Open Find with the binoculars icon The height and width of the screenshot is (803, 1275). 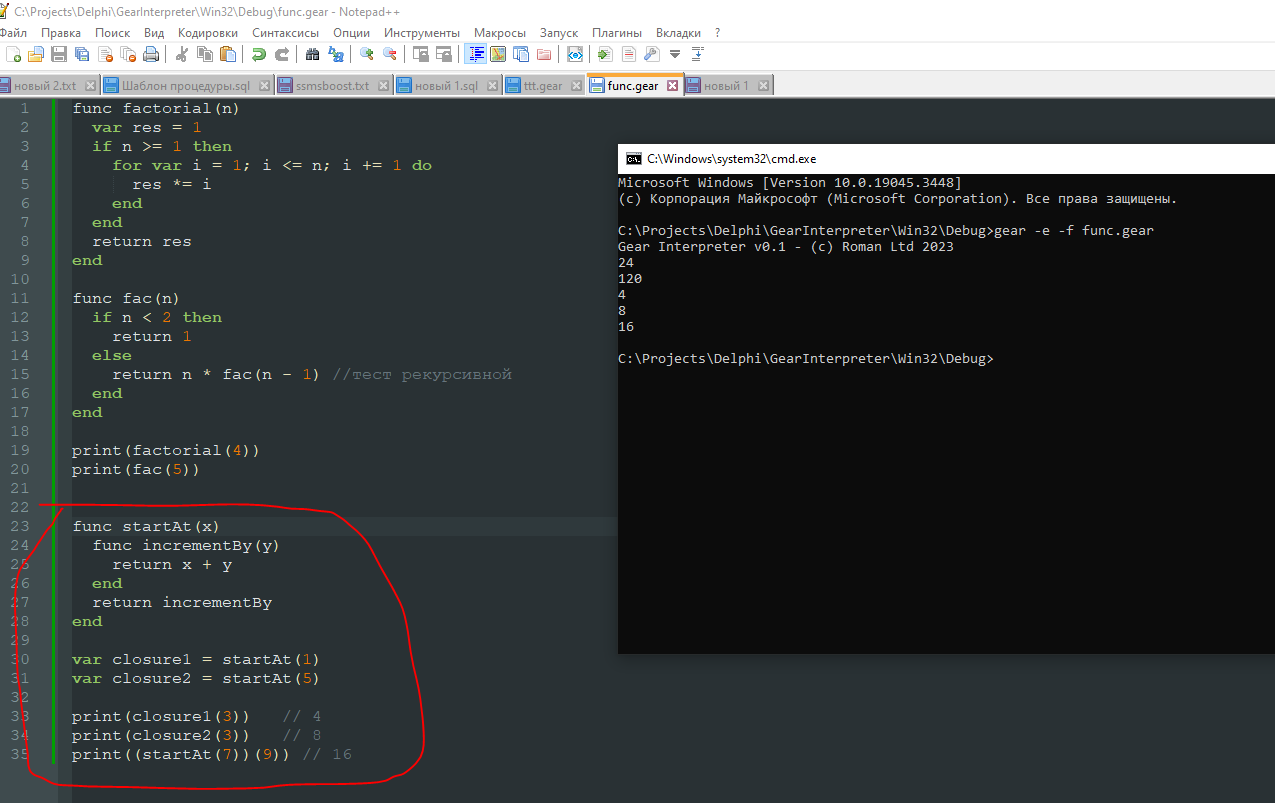(313, 55)
